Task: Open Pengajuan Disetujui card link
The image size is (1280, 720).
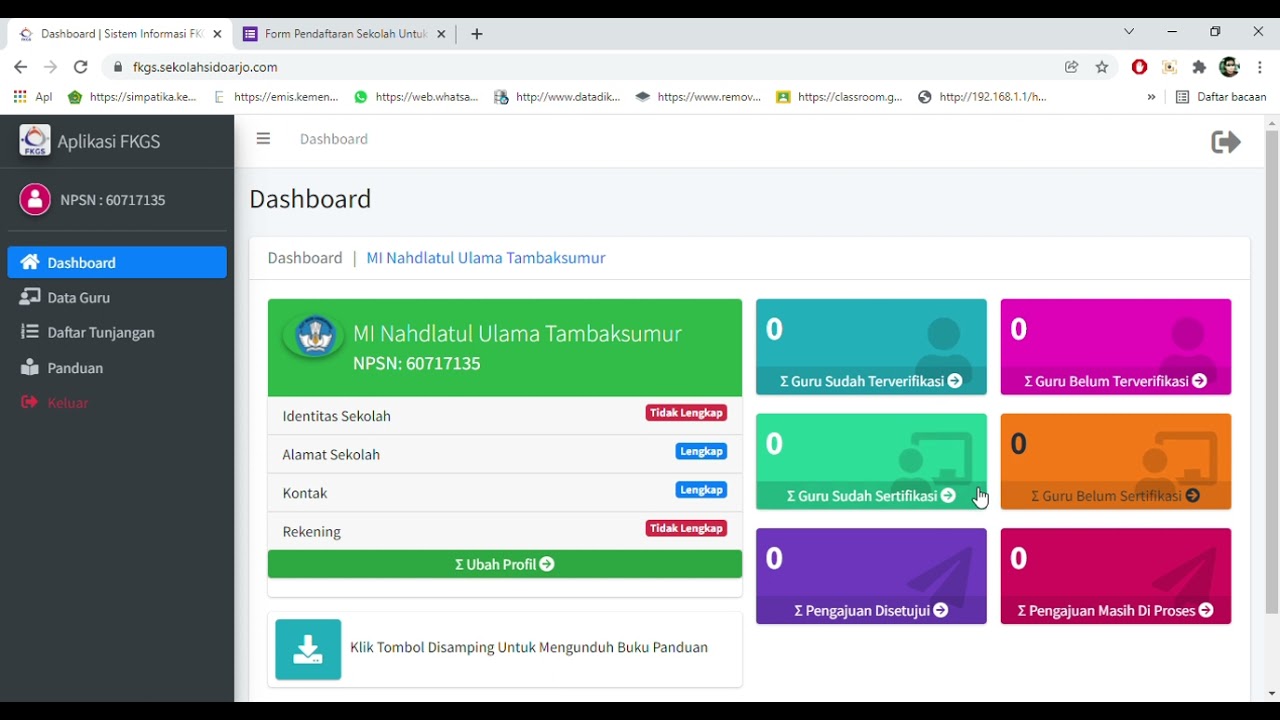Action: pos(871,610)
